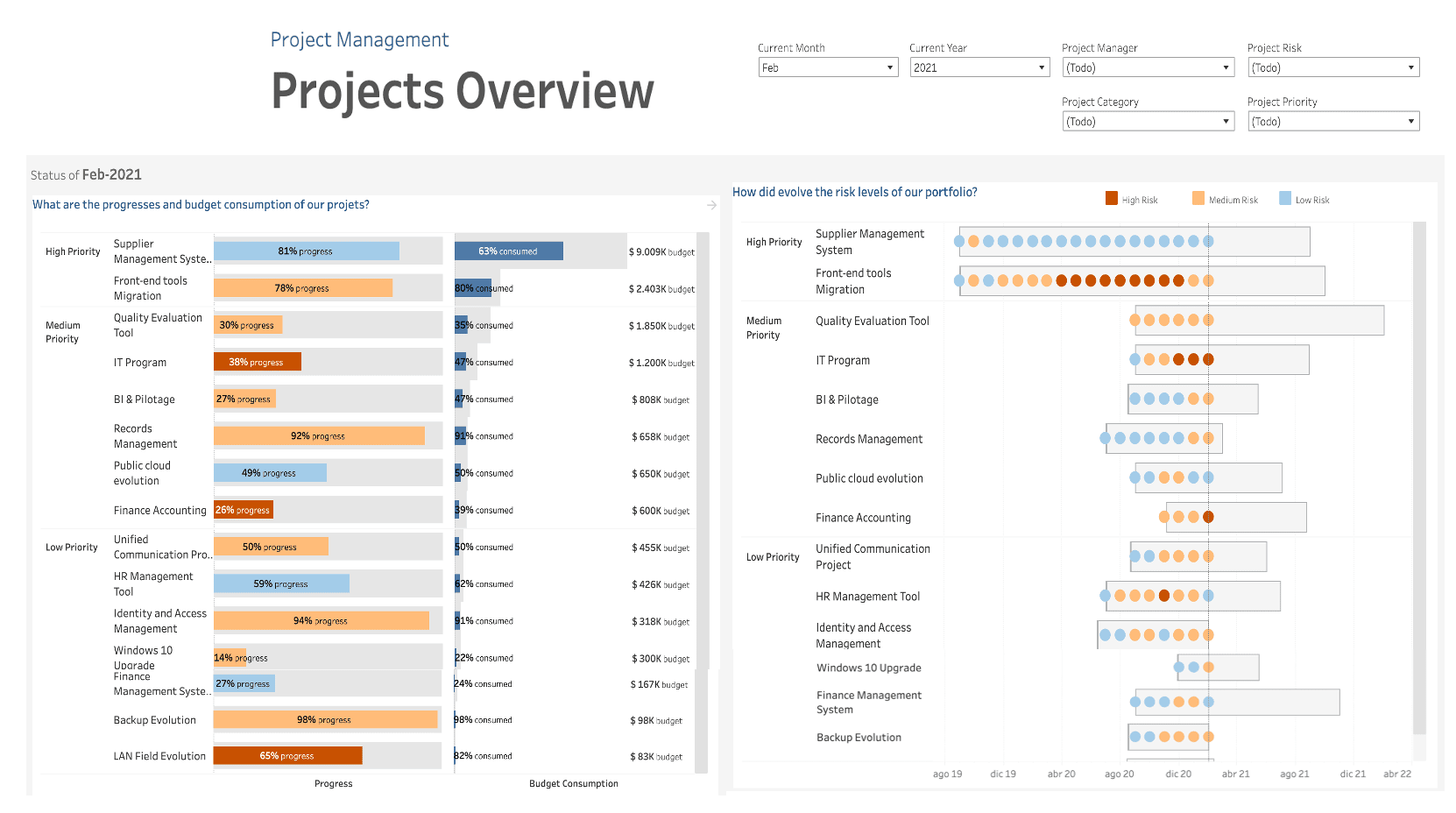Click the arrow icon beside progress question
This screenshot has height=813, width=1456.
711,205
